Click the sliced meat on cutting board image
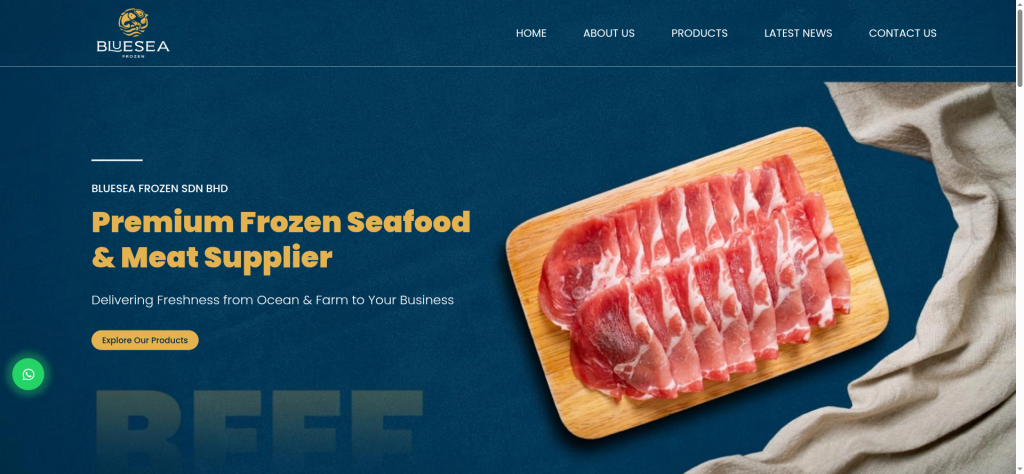The width and height of the screenshot is (1024, 474). (697, 282)
